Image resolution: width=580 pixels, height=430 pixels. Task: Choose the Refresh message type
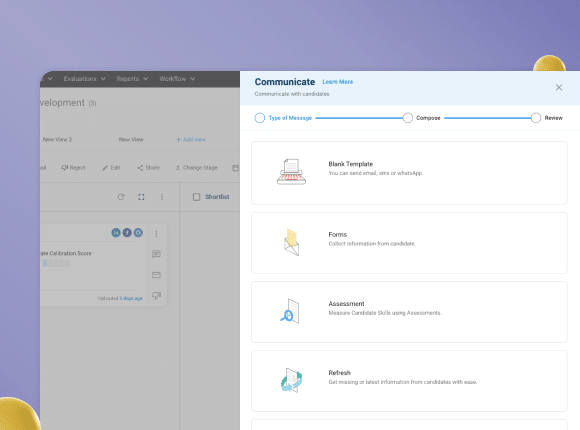point(409,381)
